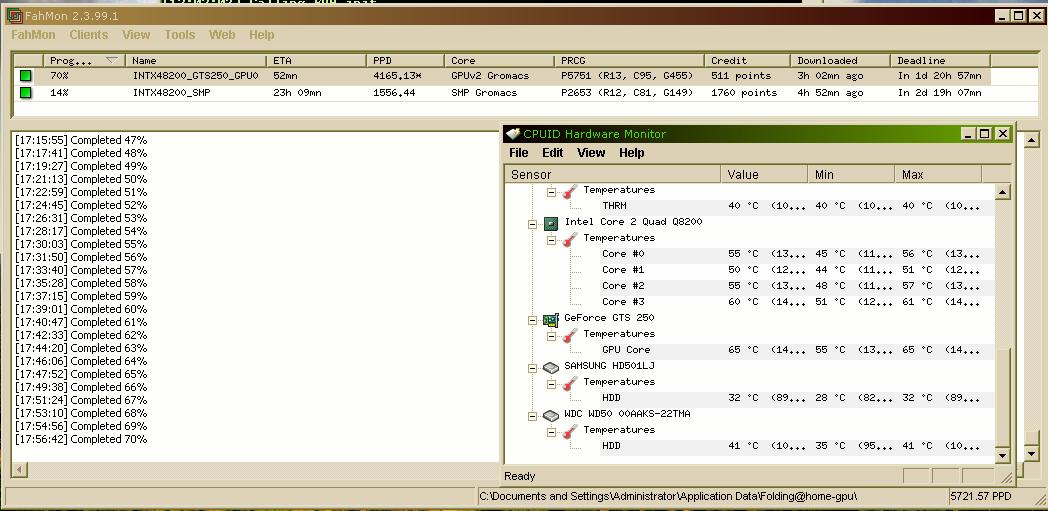Click thermometer icon under Intel Core 2 Quad
Image resolution: width=1048 pixels, height=511 pixels.
569,239
